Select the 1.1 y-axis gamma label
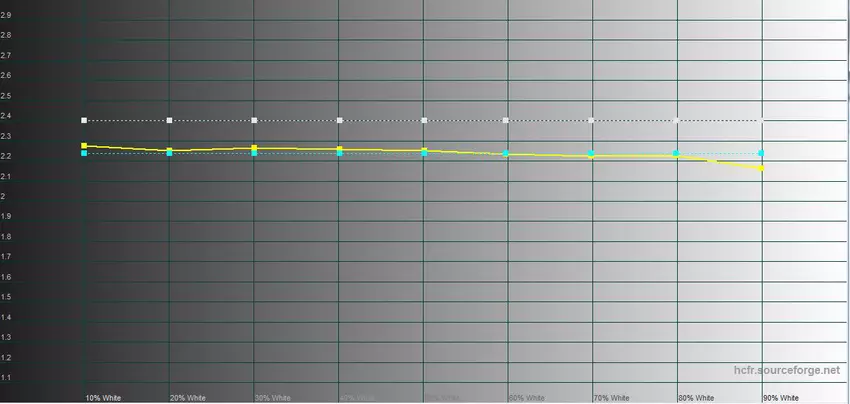The height and width of the screenshot is (404, 850). (x=7, y=377)
